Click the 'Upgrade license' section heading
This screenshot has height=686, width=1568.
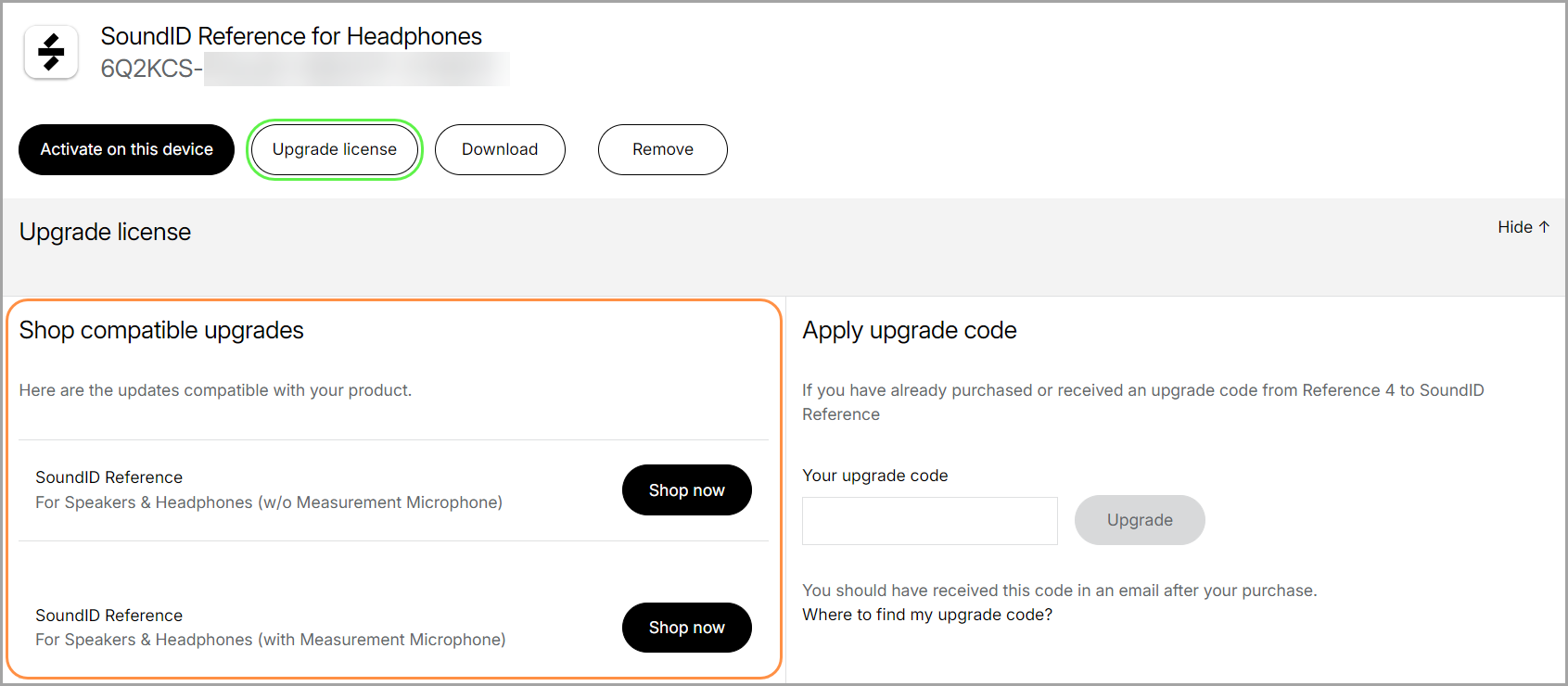(x=105, y=232)
